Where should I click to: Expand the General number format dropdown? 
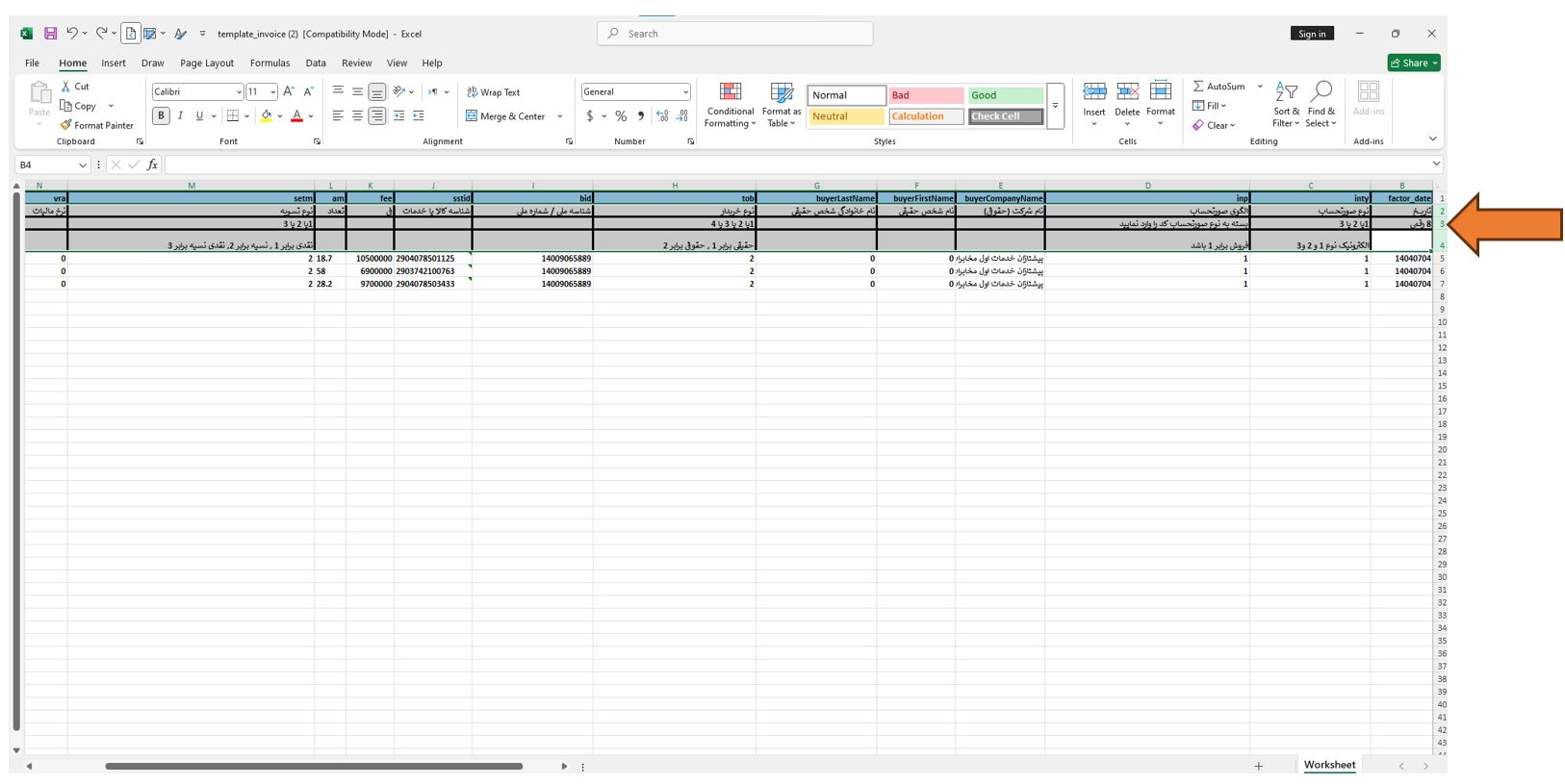click(685, 92)
